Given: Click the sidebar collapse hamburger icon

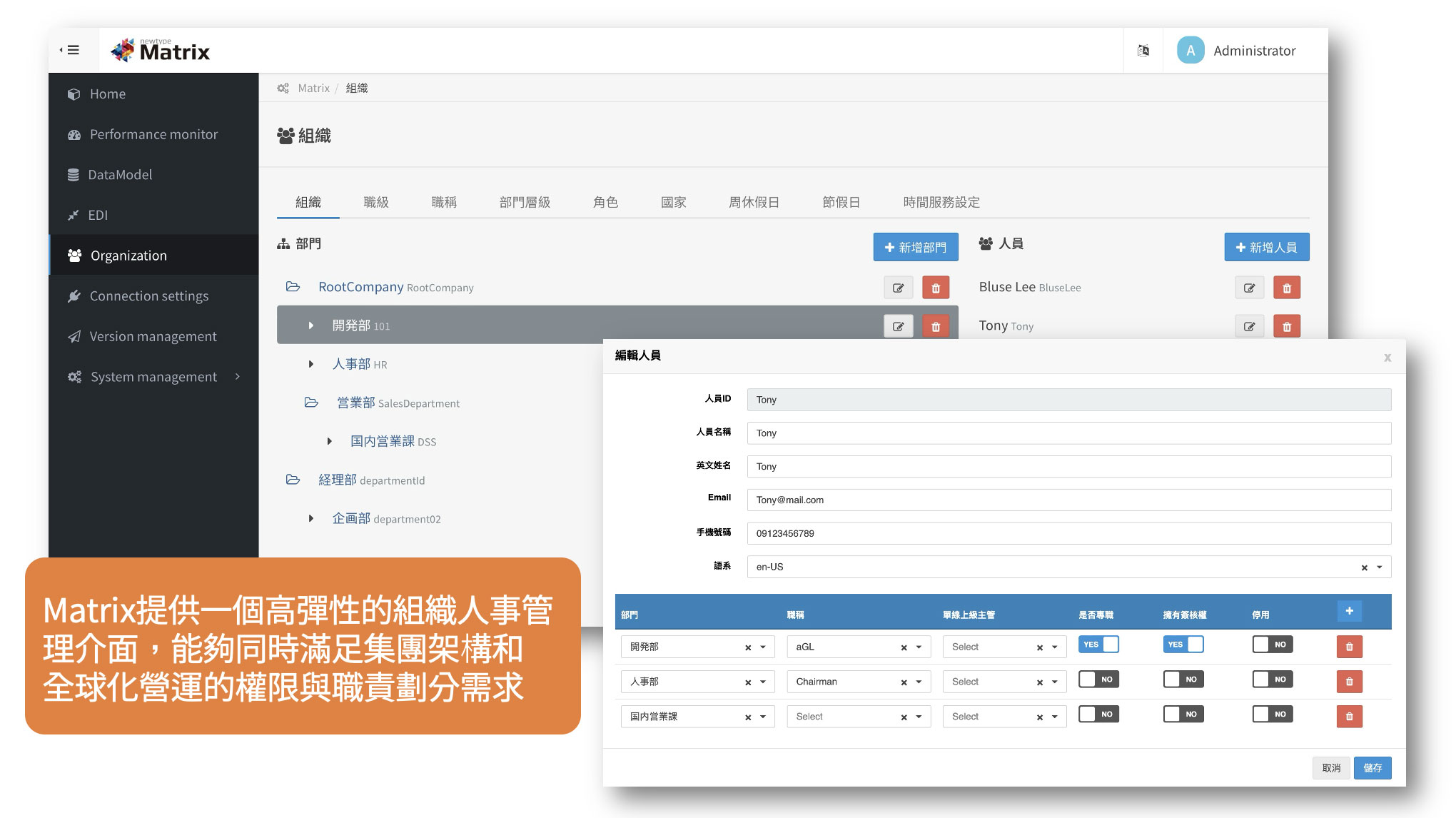Looking at the screenshot, I should (x=70, y=50).
